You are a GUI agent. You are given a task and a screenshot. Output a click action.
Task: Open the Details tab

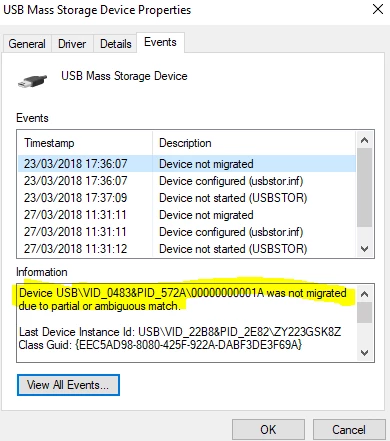(116, 44)
